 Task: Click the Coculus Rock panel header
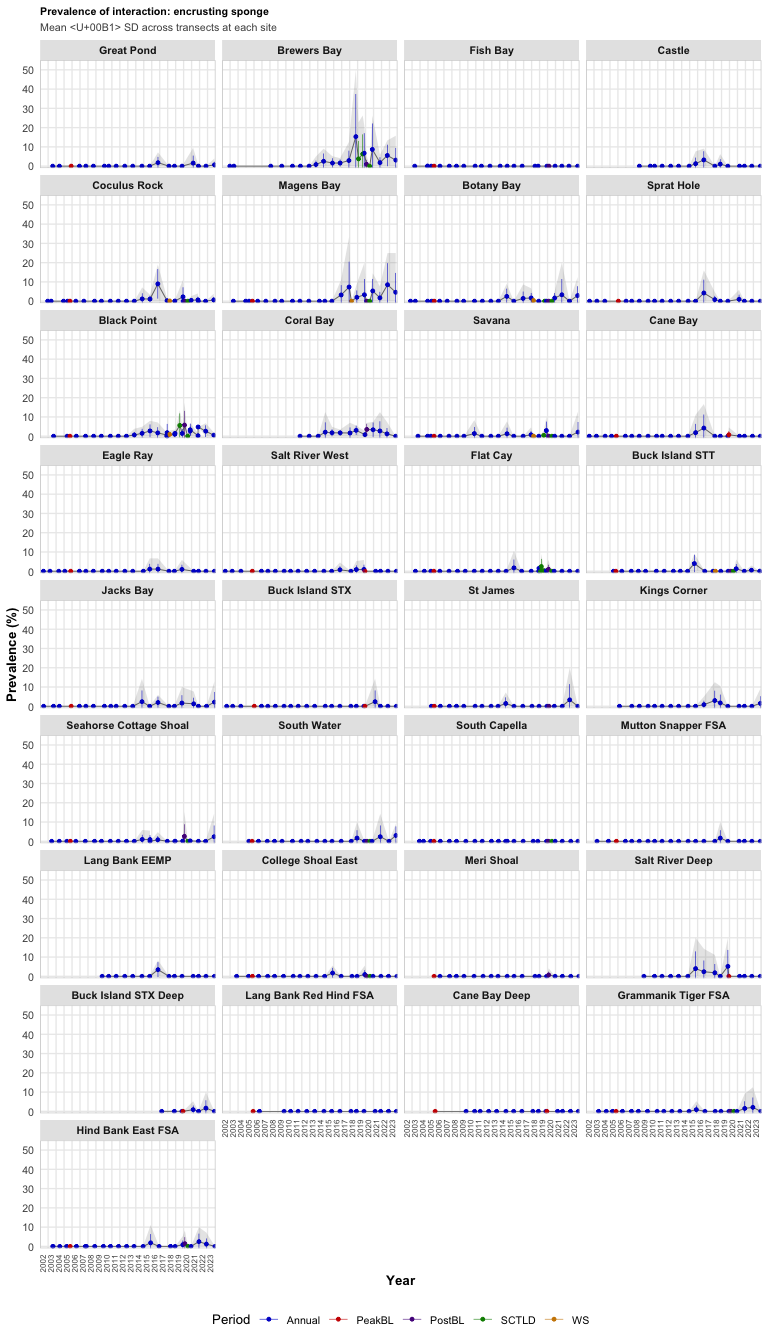tap(128, 185)
